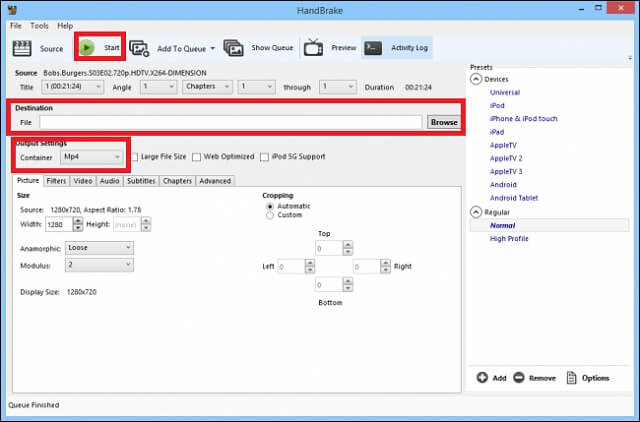The image size is (640, 422).
Task: Start encoding with the green play icon
Action: (x=87, y=48)
